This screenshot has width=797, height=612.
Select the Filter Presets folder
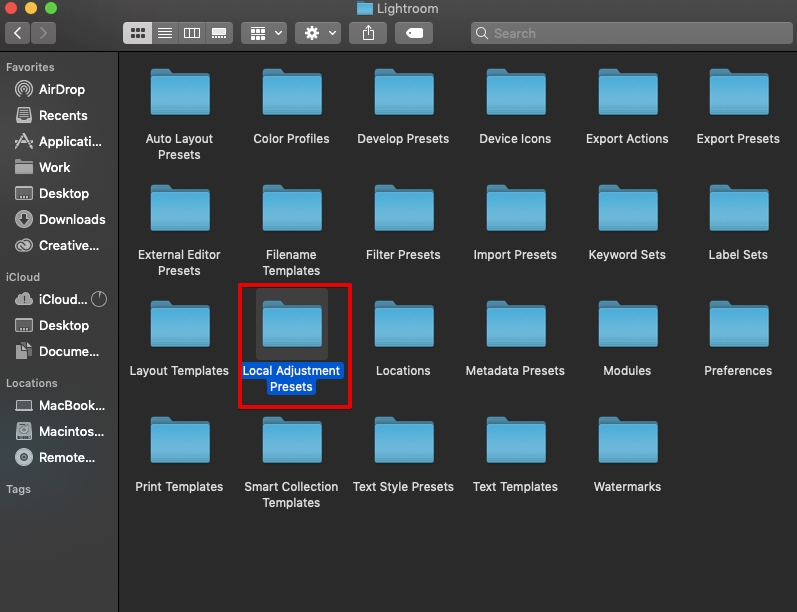click(x=404, y=208)
